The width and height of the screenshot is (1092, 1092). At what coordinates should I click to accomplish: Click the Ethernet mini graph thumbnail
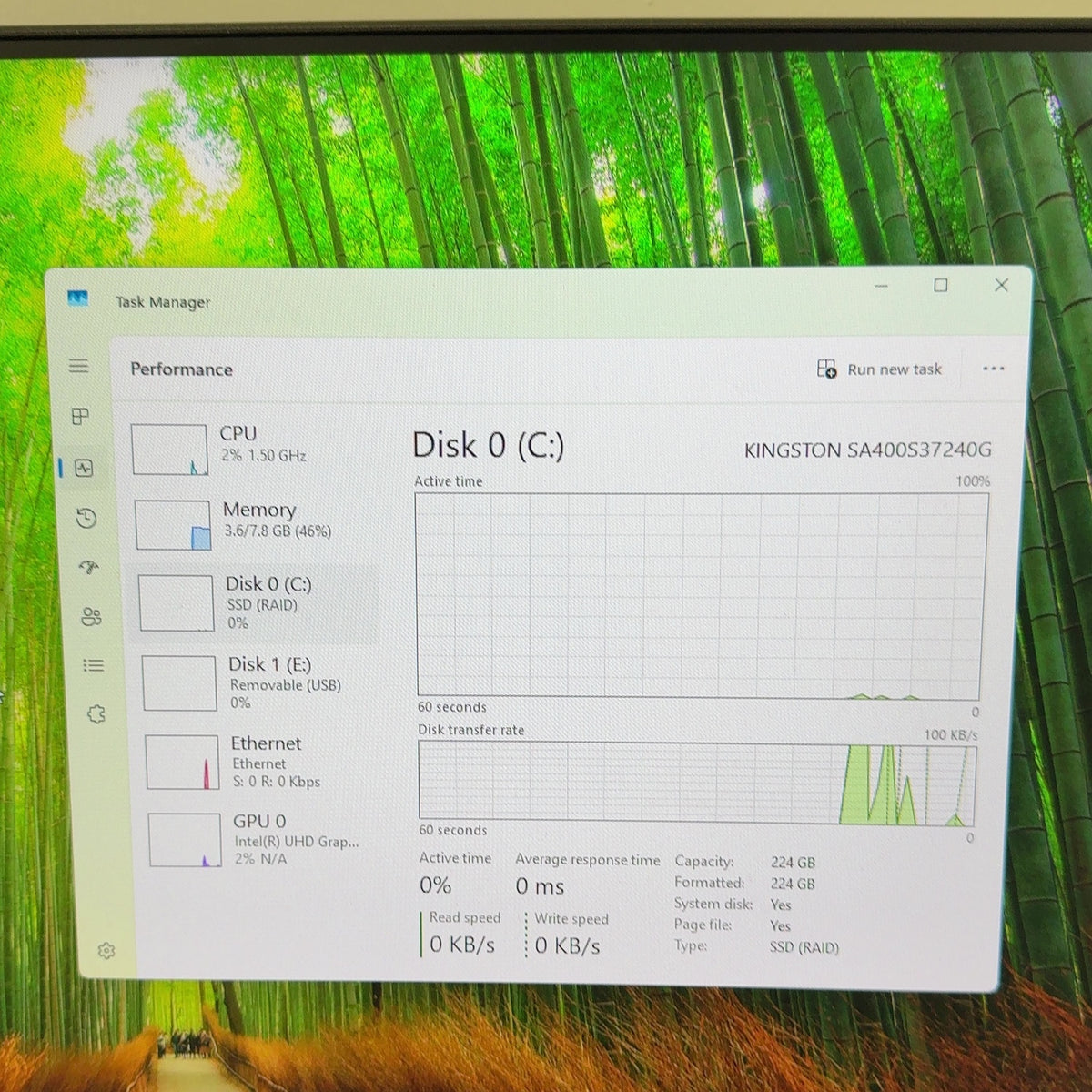point(182,762)
